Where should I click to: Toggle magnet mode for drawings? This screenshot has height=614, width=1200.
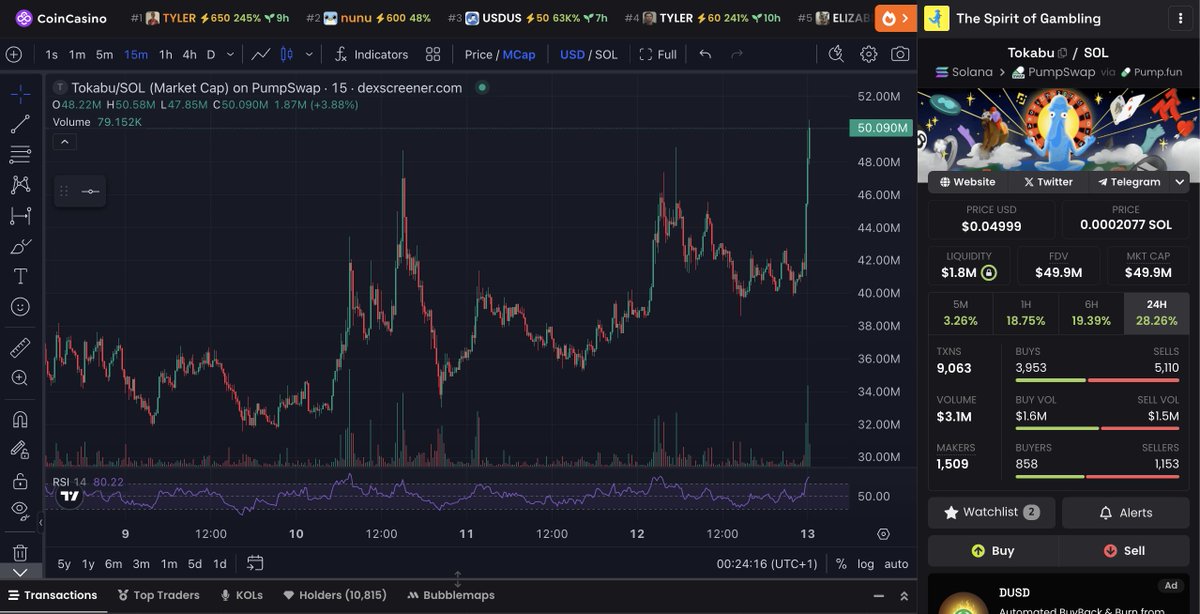(20, 419)
